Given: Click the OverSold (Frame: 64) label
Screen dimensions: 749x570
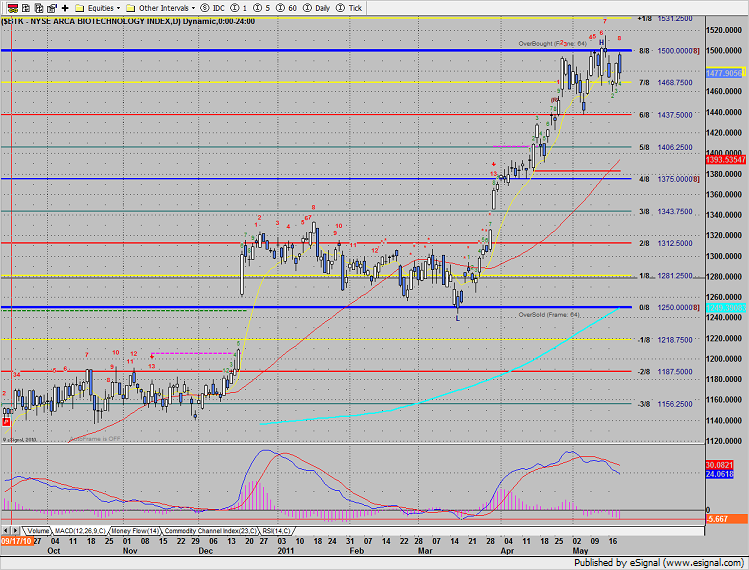Looking at the screenshot, I should coord(549,315).
